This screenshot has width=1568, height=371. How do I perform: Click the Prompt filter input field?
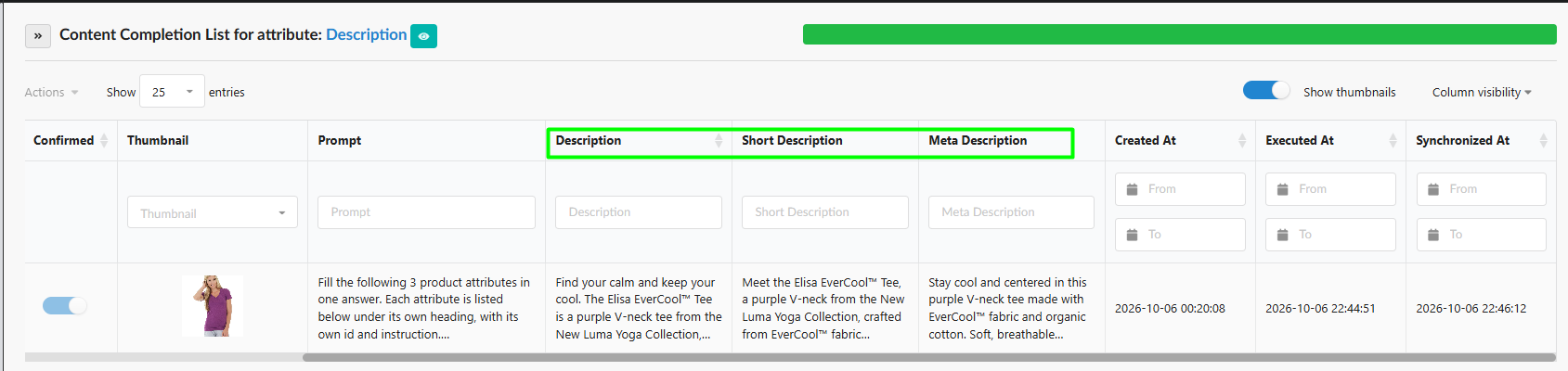(426, 212)
